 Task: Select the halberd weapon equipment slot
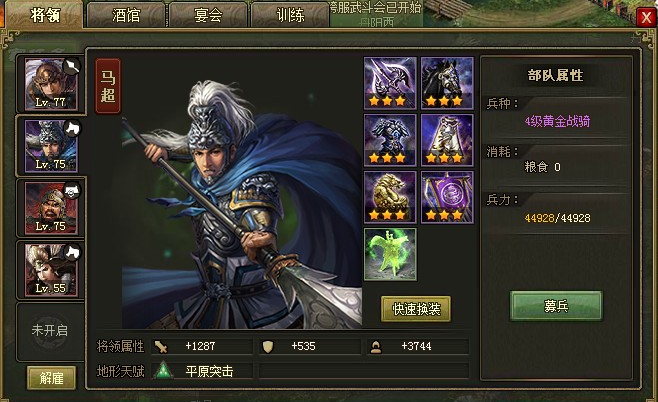390,83
